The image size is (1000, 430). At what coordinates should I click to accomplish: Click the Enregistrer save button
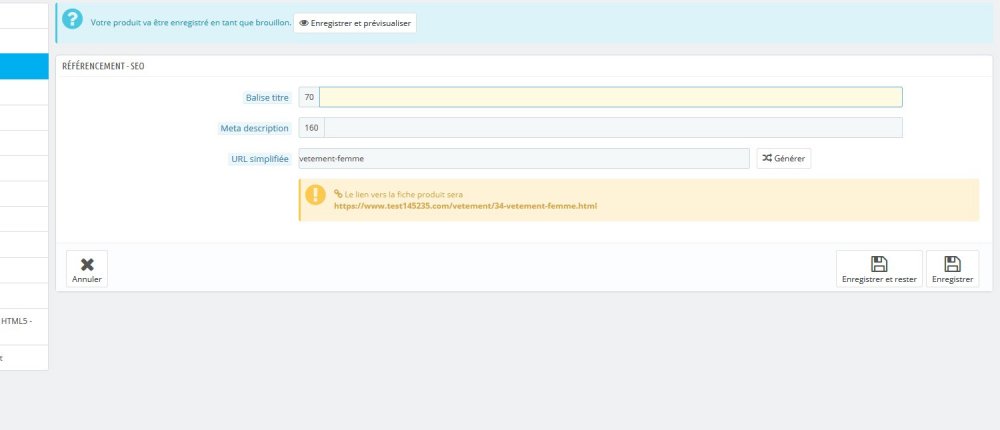pos(952,269)
